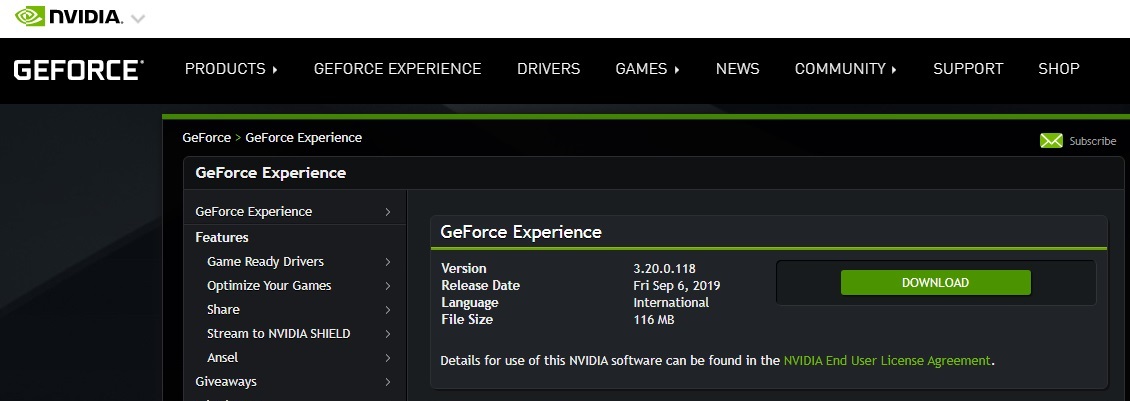
Task: Click the GeForce breadcrumb link
Action: (x=207, y=137)
